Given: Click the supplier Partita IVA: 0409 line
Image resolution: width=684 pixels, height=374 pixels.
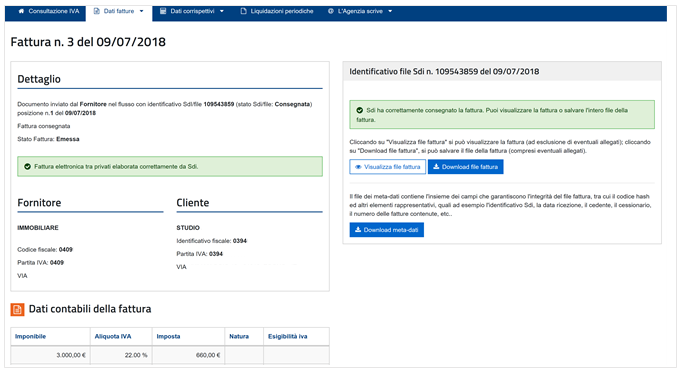Looking at the screenshot, I should 41,263.
